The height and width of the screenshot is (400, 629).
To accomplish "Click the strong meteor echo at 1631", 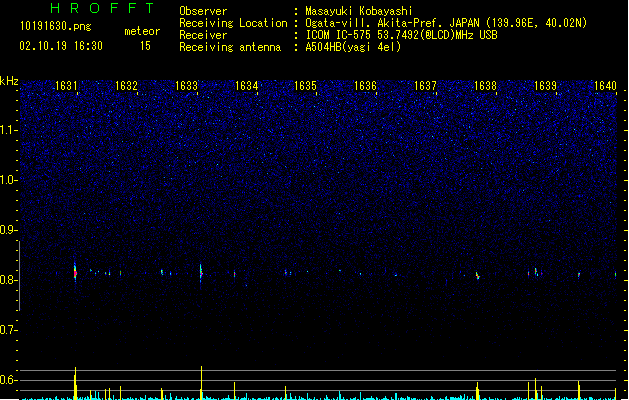I will 75,273.
